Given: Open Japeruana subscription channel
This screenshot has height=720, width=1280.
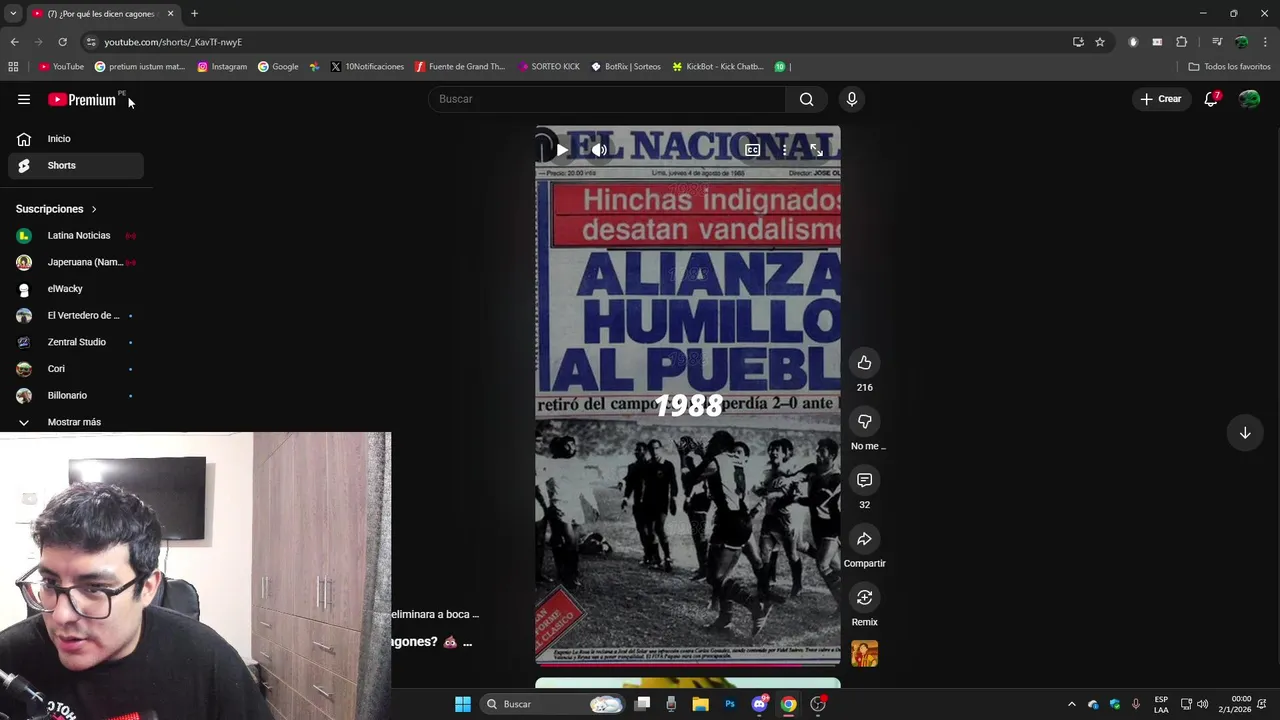Looking at the screenshot, I should click(76, 262).
